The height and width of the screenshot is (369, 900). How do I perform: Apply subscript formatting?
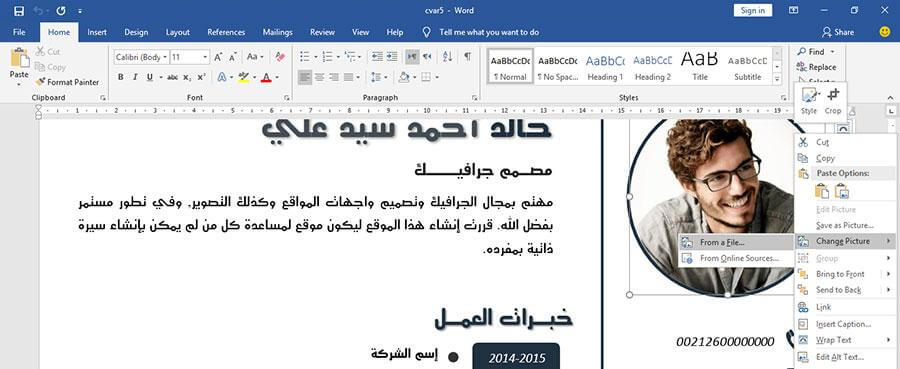[187, 77]
